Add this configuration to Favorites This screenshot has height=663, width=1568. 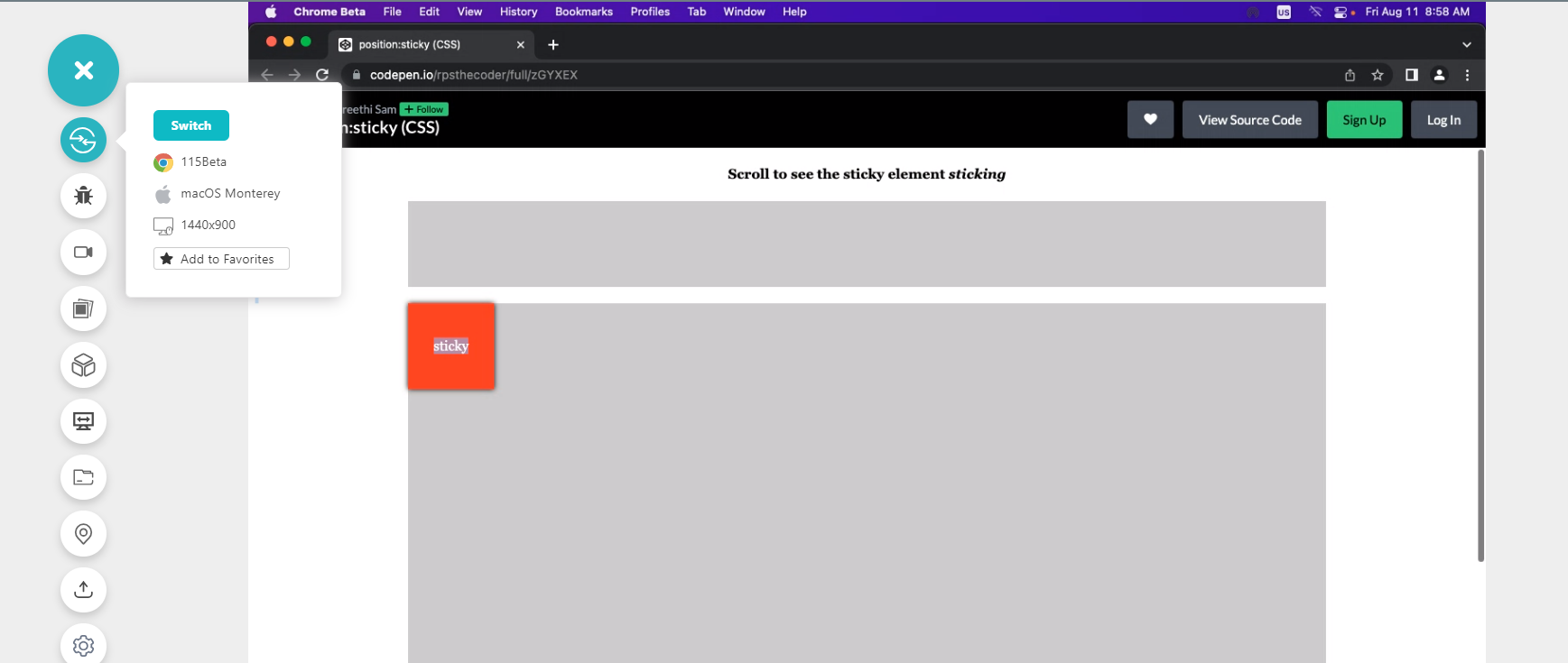click(221, 259)
